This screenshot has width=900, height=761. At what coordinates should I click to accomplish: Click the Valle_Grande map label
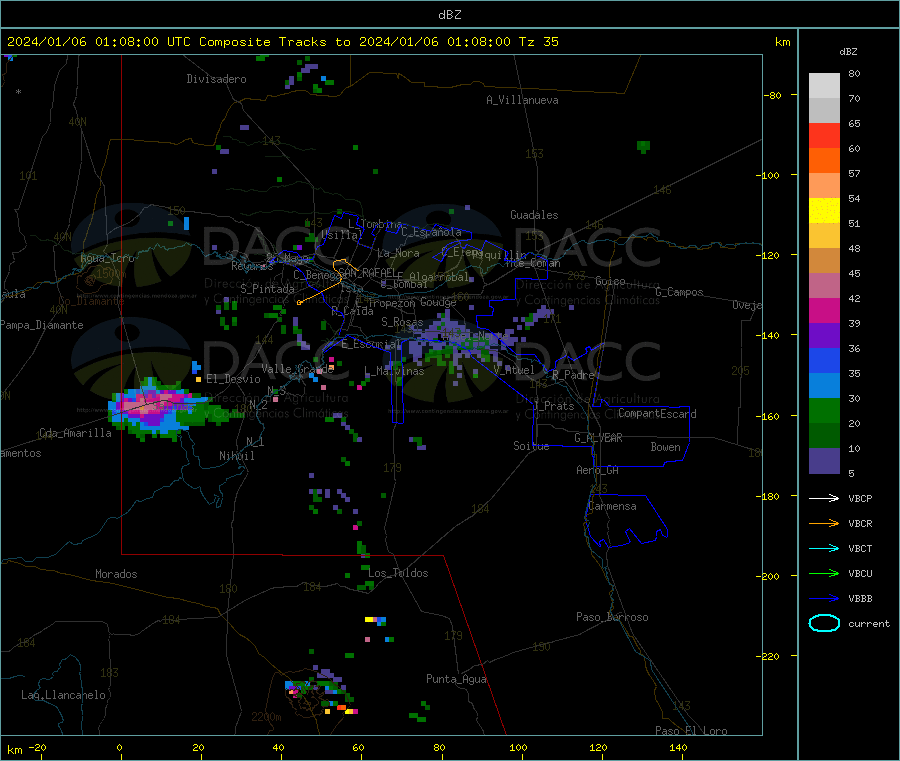click(297, 369)
